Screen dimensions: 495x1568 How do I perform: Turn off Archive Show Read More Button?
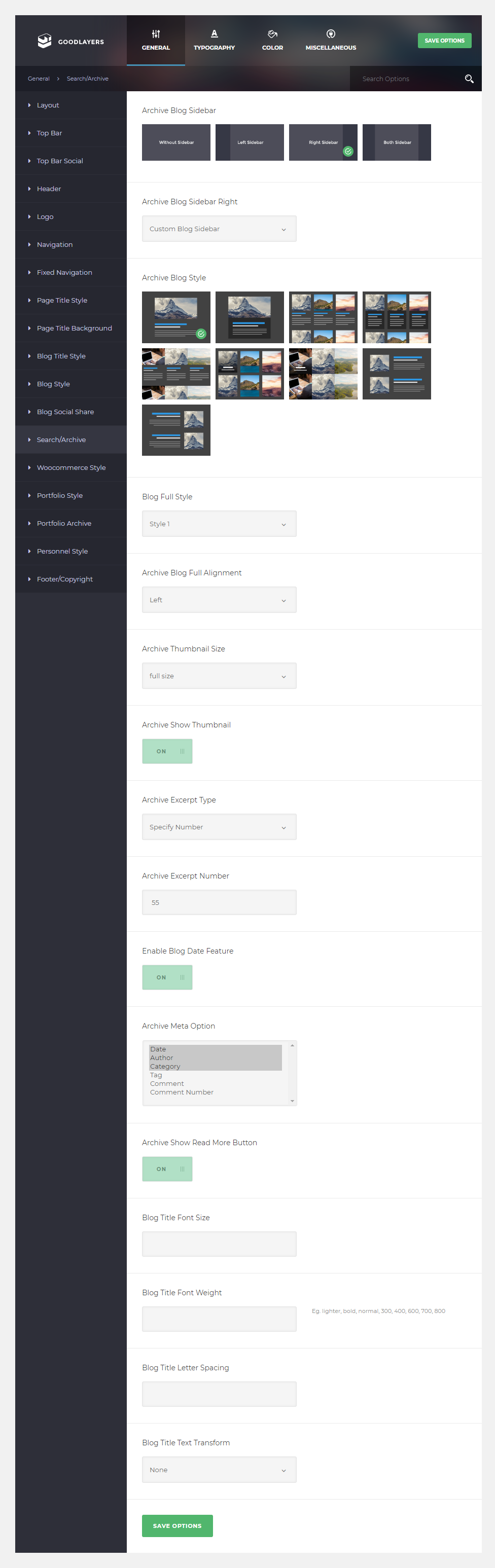point(167,1169)
